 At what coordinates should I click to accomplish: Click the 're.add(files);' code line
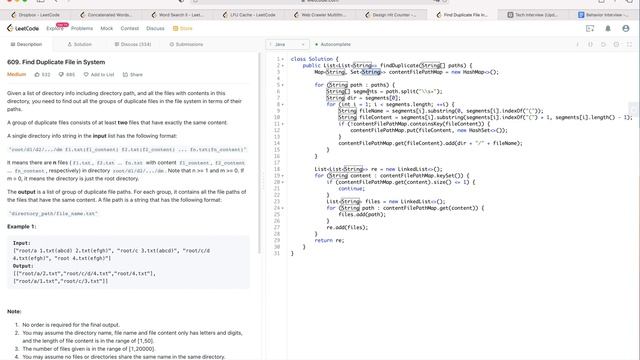[347, 227]
